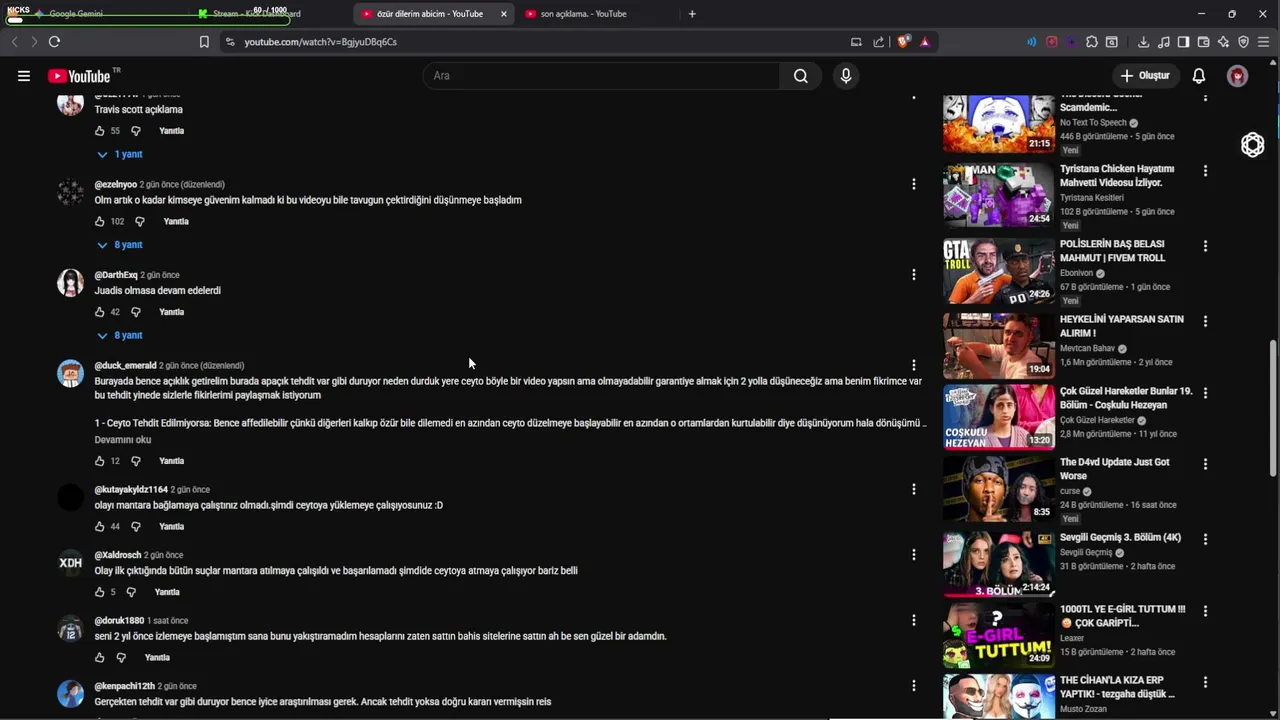The height and width of the screenshot is (720, 1280).
Task: Open a new browser tab
Action: [x=692, y=14]
